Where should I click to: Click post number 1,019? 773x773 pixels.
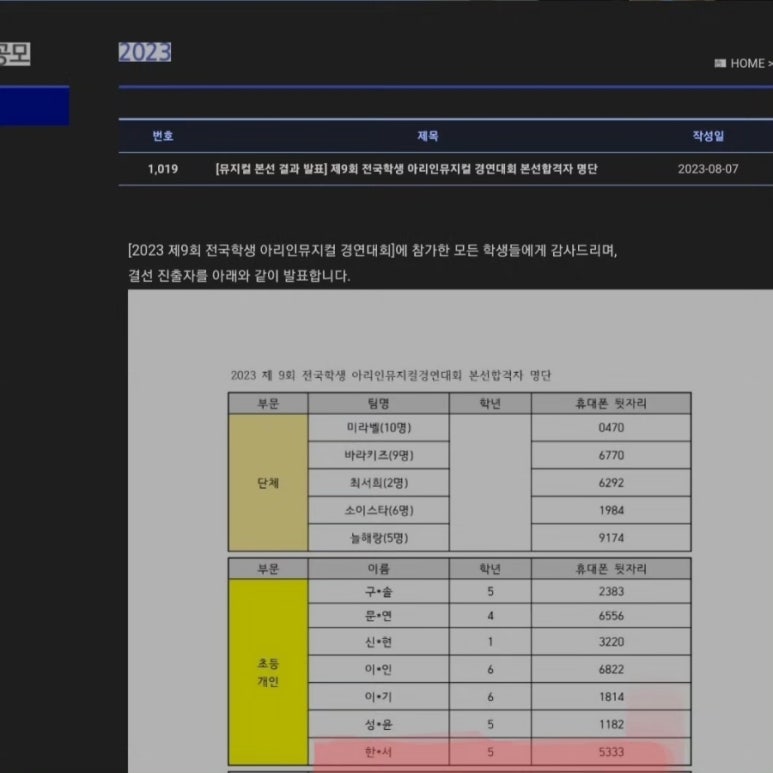pos(163,169)
